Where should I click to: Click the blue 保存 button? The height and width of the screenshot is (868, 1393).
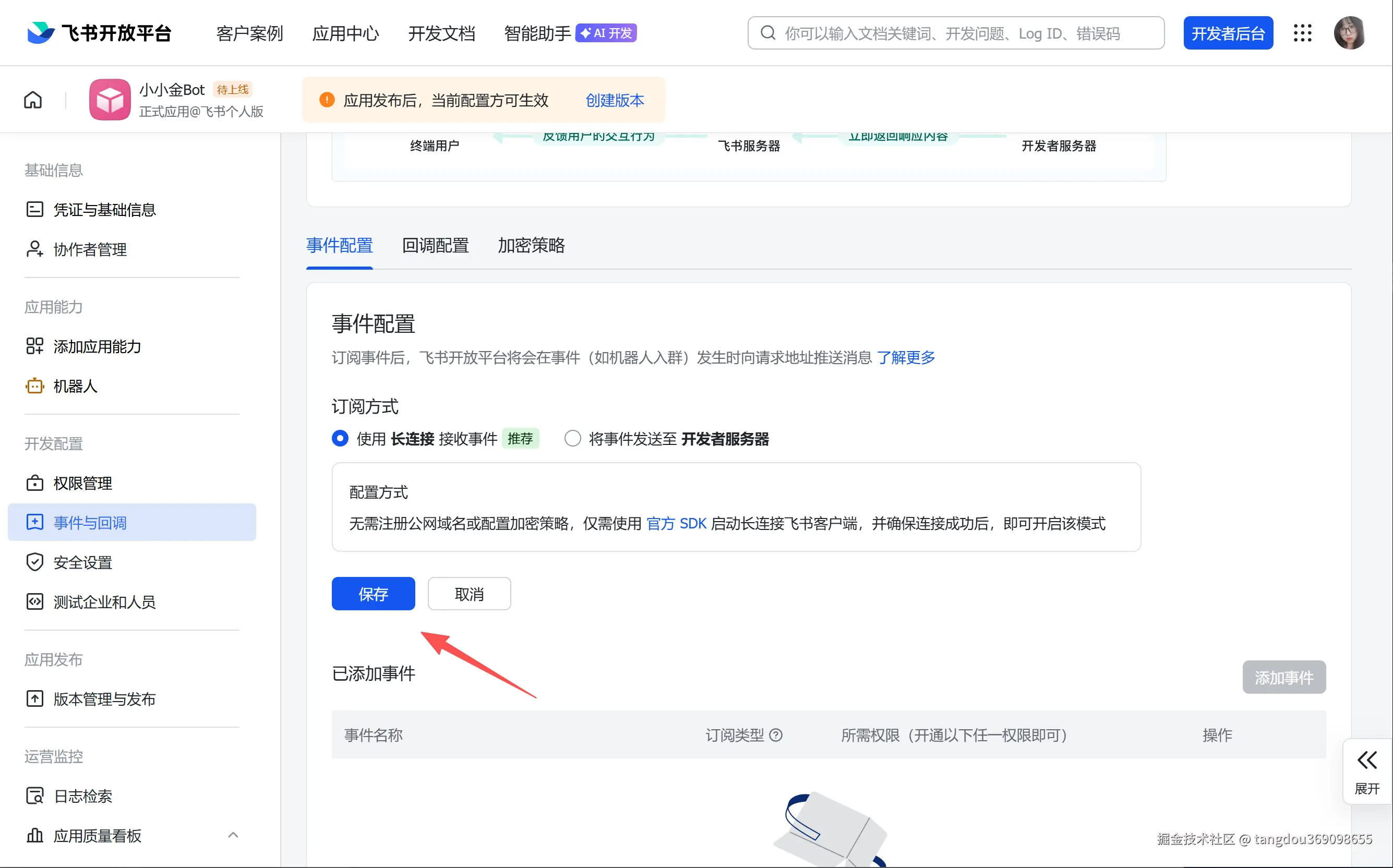(373, 594)
